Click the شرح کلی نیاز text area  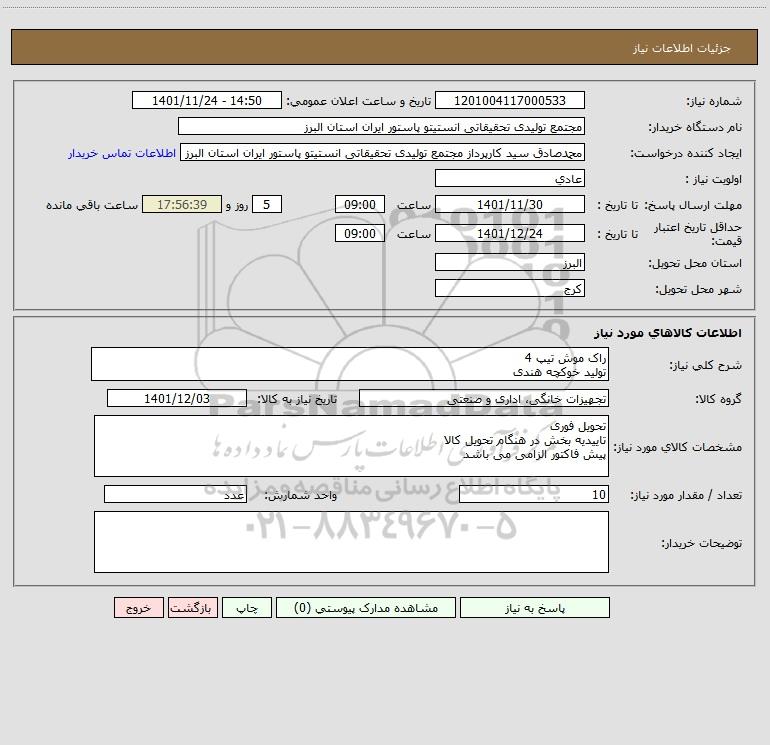tap(350, 364)
